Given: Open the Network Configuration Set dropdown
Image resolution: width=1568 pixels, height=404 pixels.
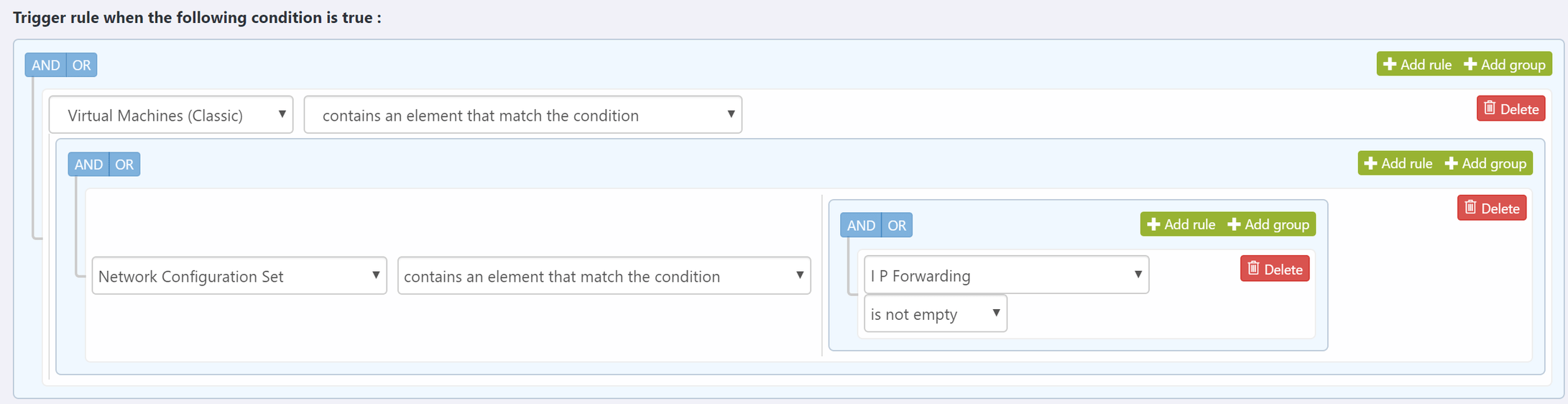Looking at the screenshot, I should [239, 276].
